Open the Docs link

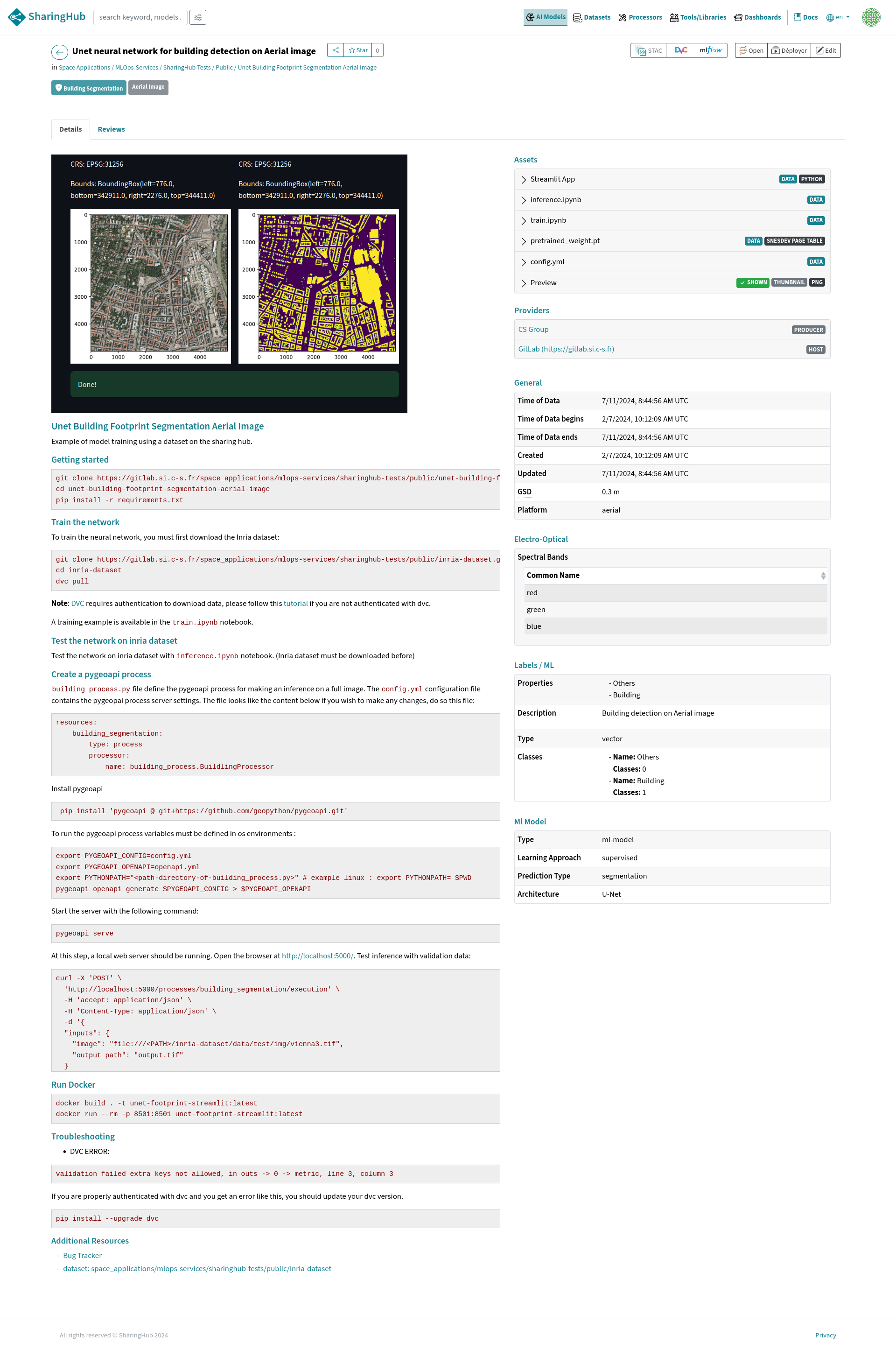pos(806,17)
